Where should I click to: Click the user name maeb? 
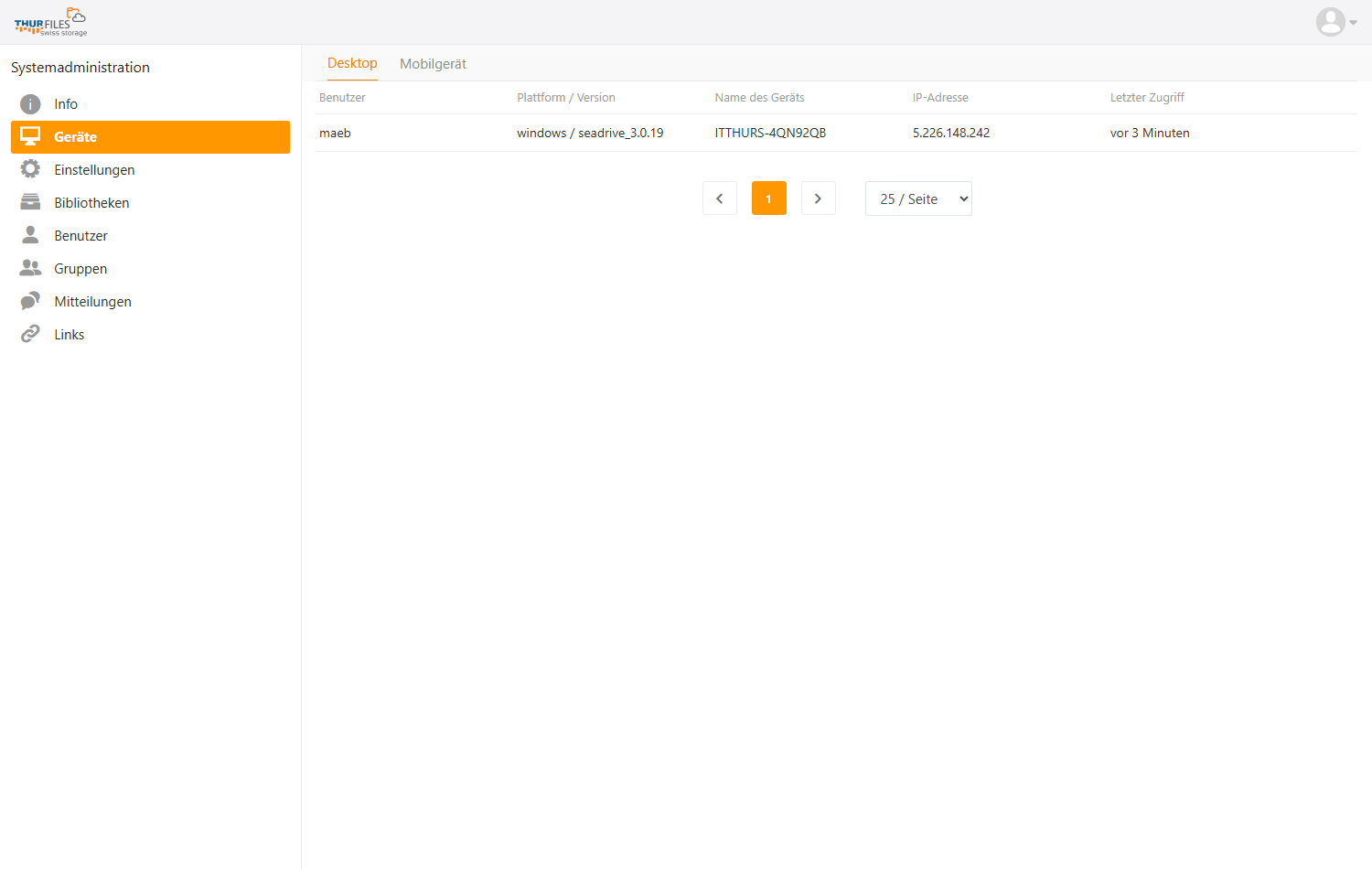tap(335, 133)
